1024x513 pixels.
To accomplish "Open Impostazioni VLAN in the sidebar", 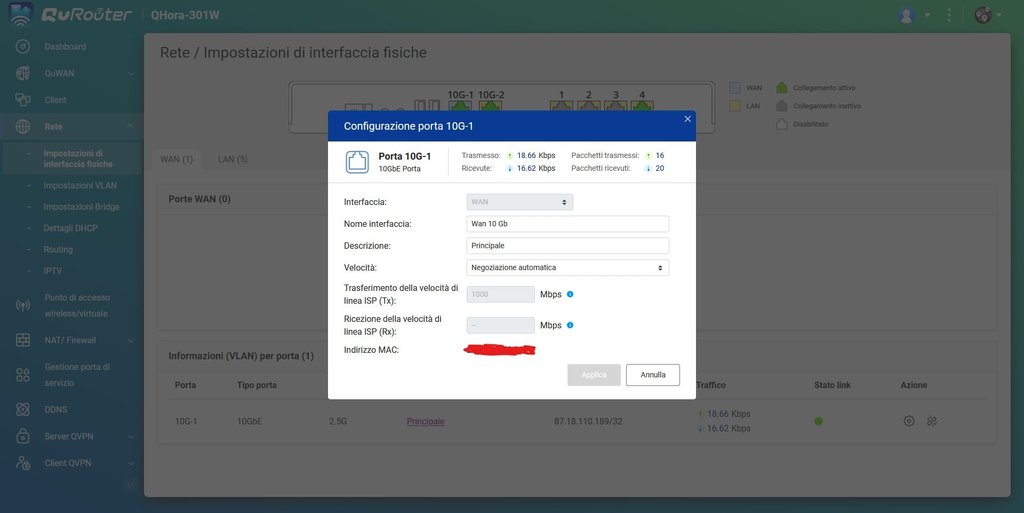I will click(x=79, y=186).
